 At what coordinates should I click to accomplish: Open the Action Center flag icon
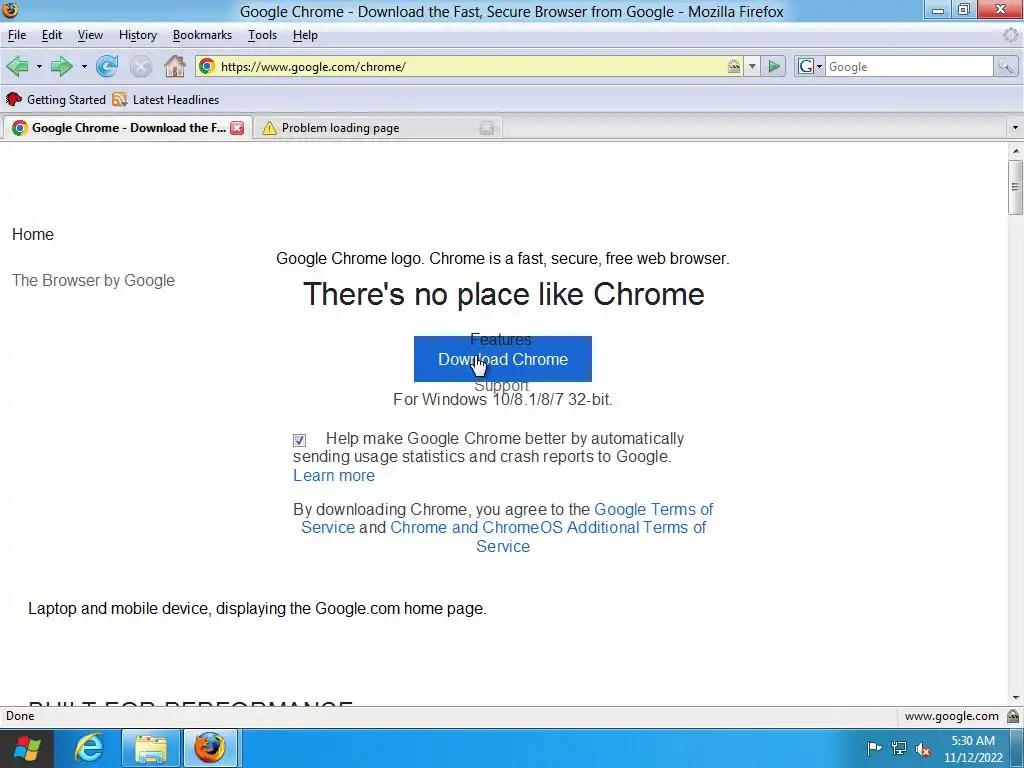point(874,748)
